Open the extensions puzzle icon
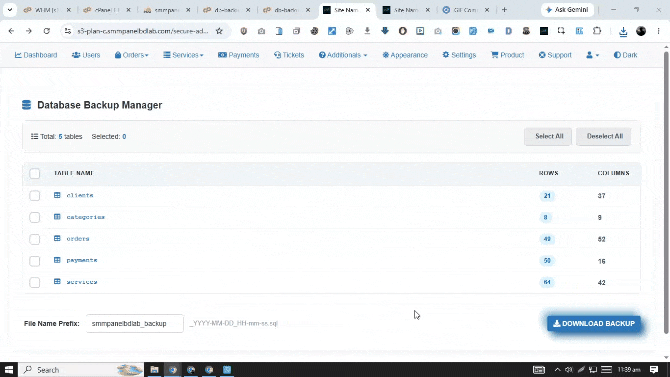Image resolution: width=670 pixels, height=377 pixels. point(597,31)
